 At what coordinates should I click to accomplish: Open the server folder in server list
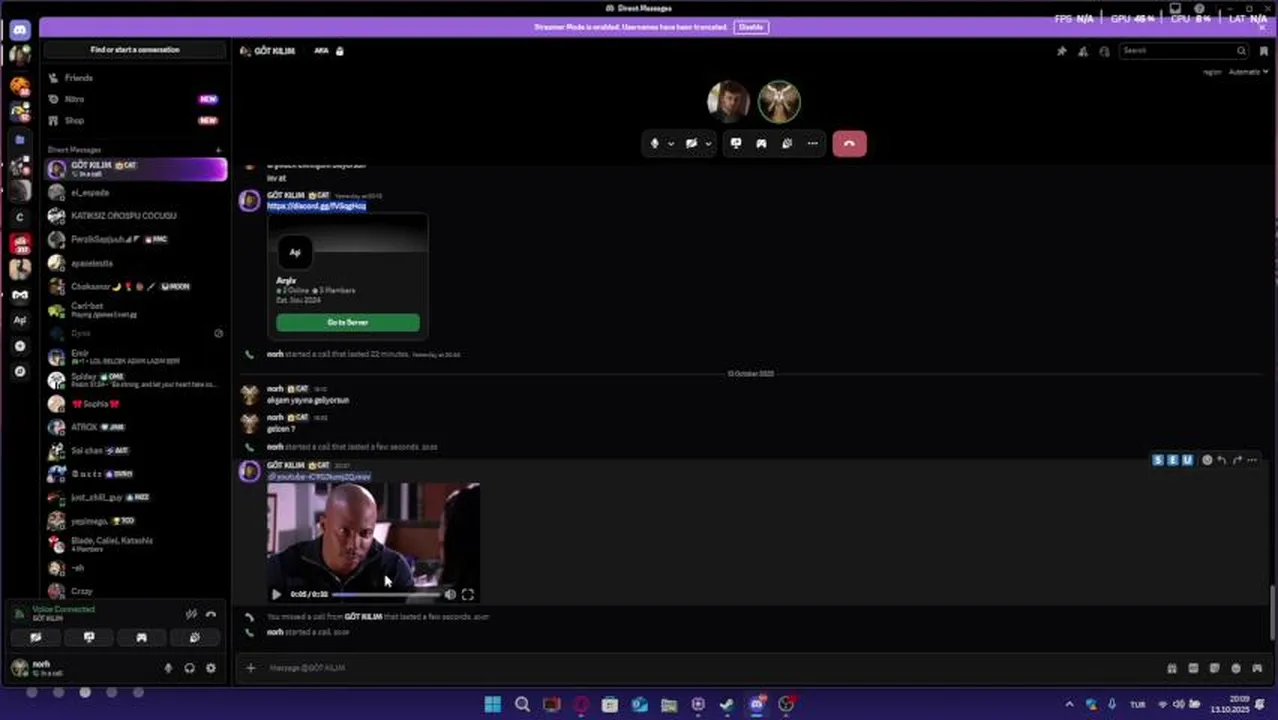(x=19, y=140)
